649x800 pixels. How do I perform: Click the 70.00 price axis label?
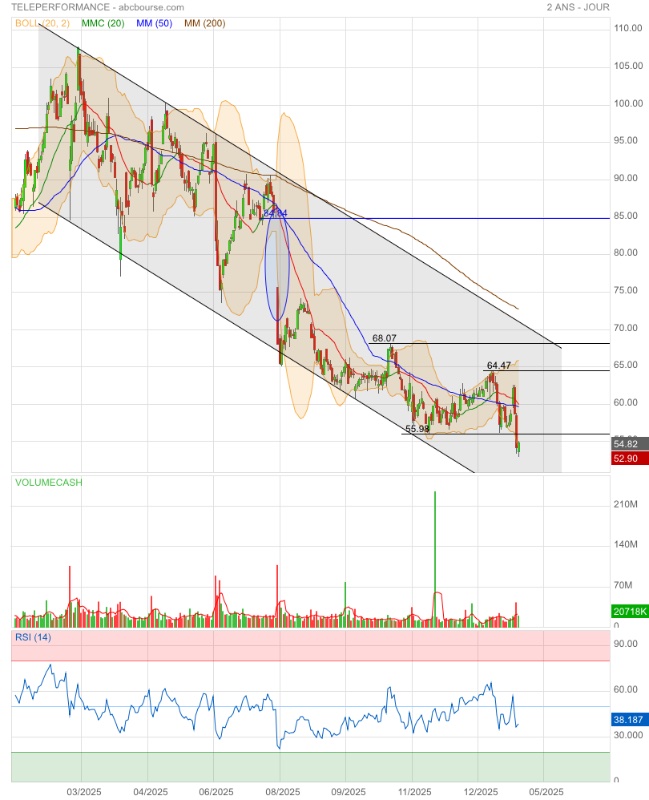pyautogui.click(x=626, y=328)
